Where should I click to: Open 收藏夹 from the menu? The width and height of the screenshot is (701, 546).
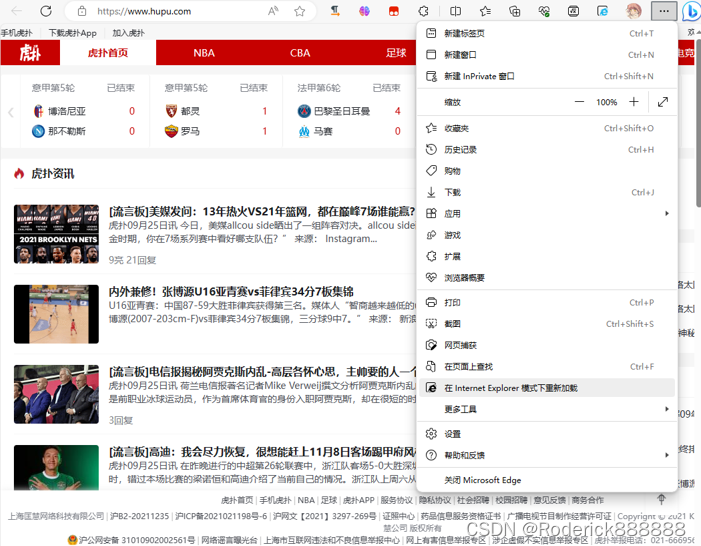(547, 128)
